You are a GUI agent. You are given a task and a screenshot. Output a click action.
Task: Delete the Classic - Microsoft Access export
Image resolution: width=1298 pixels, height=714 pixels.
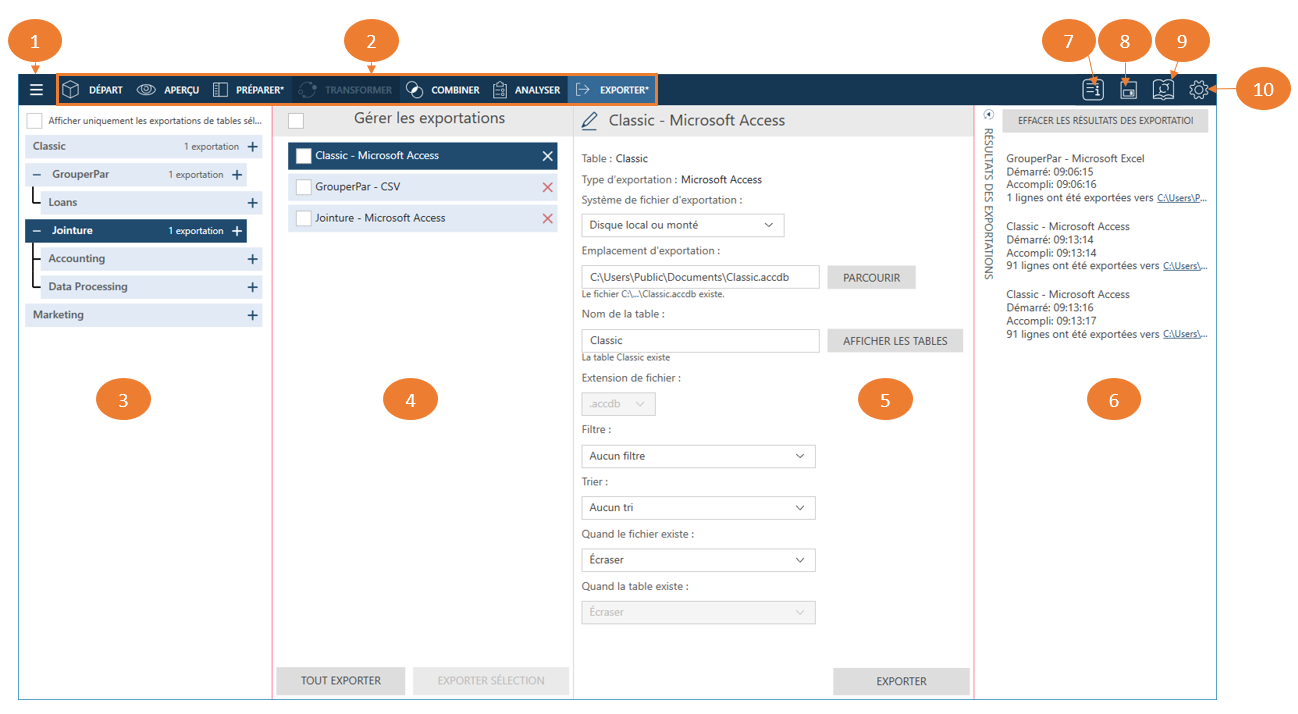547,156
